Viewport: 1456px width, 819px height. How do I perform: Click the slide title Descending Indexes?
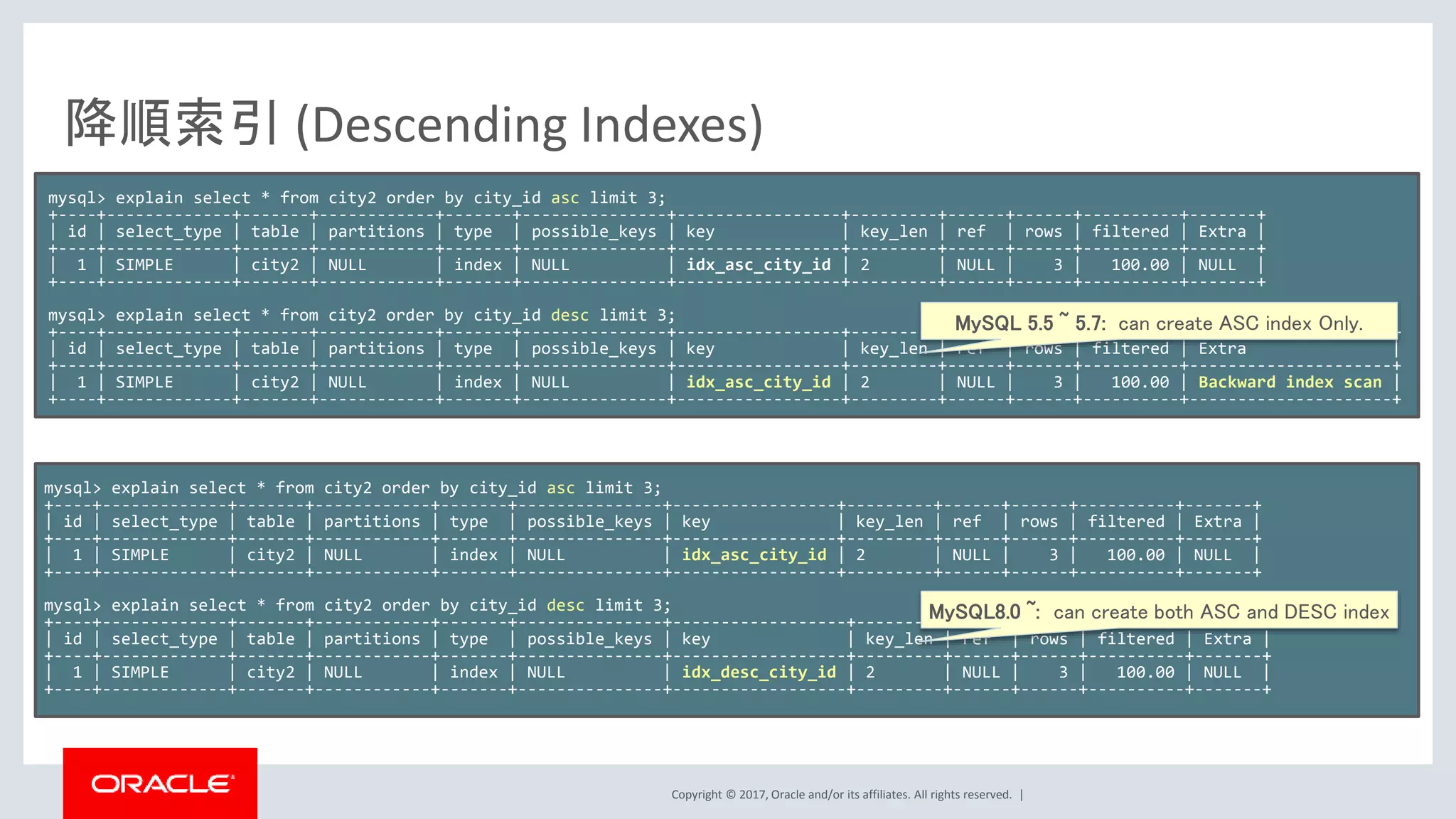tap(414, 124)
